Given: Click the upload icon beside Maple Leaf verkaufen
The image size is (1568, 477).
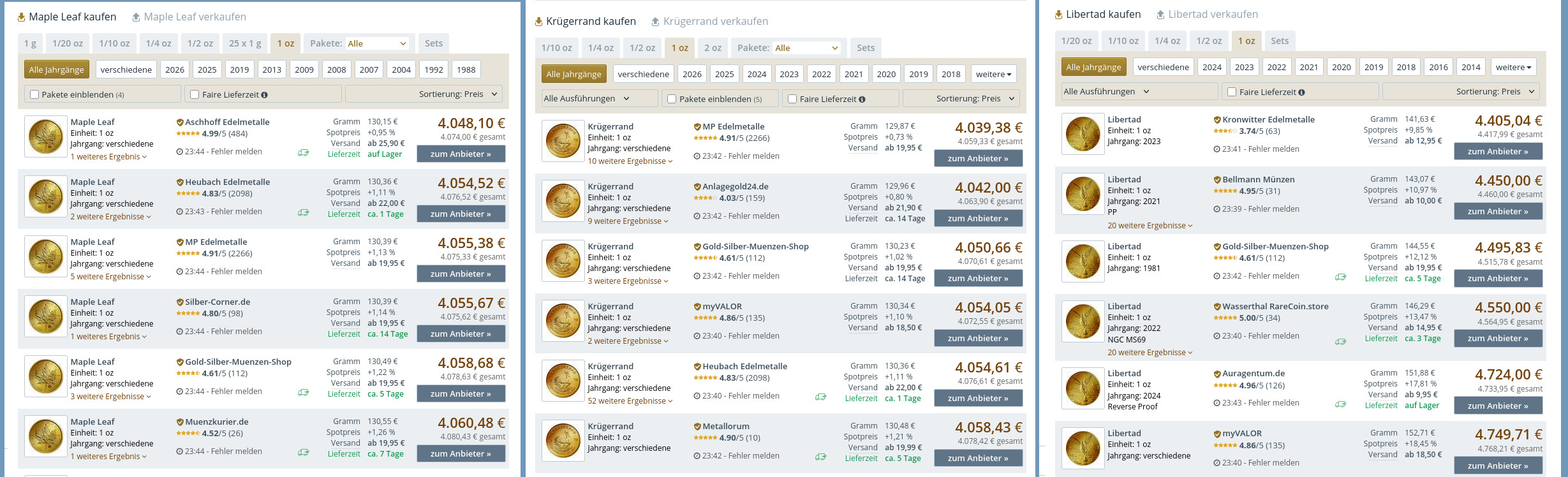Looking at the screenshot, I should click(x=136, y=17).
